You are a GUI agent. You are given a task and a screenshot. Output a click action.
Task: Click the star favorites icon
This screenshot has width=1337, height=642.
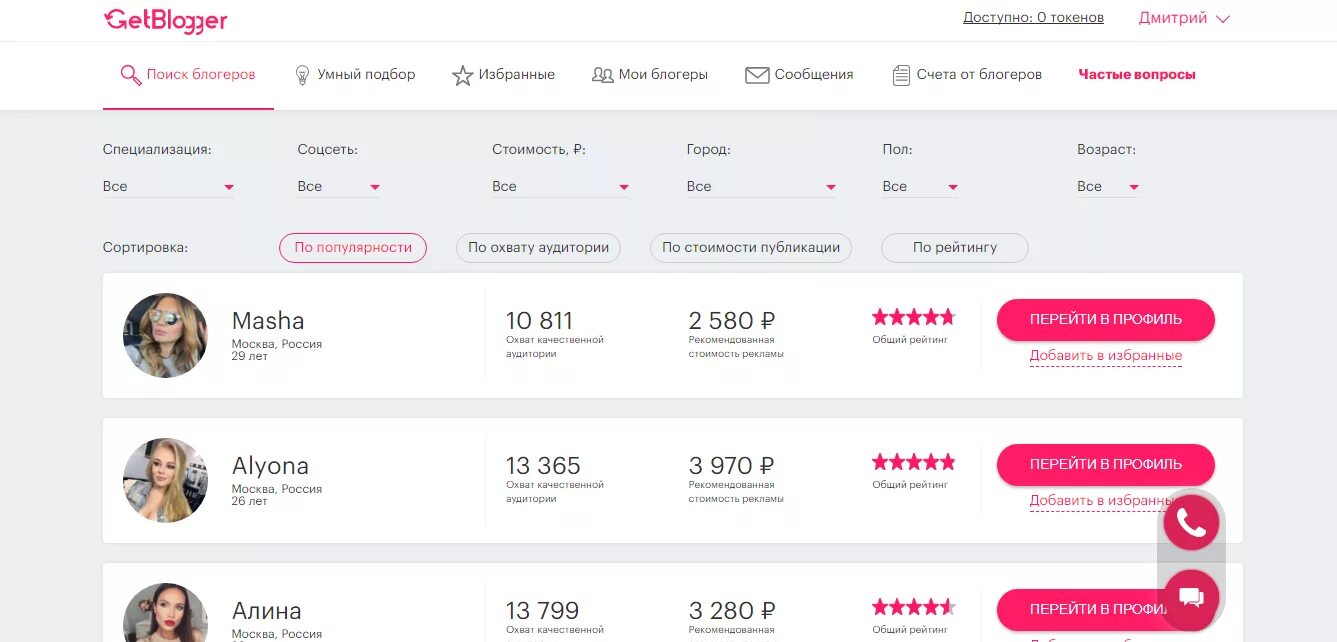pos(462,75)
